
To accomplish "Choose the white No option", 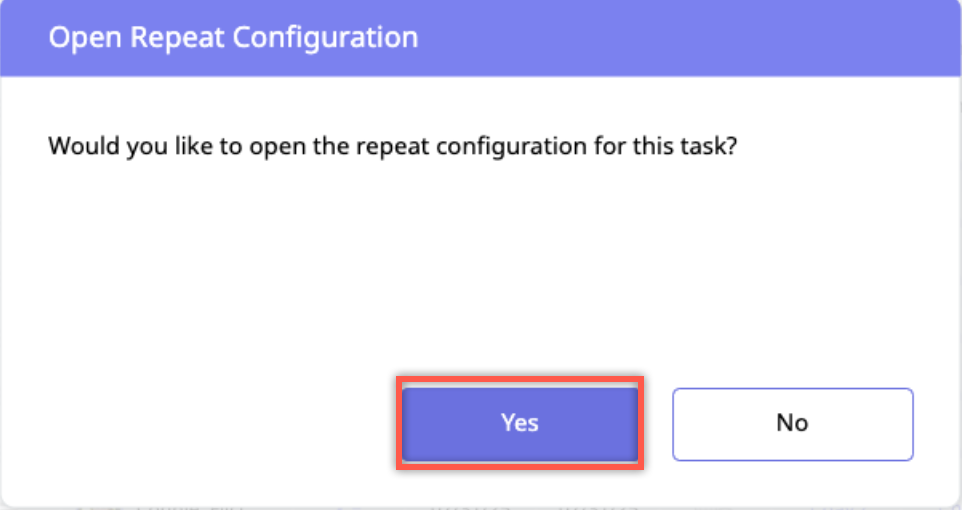I will pos(792,423).
